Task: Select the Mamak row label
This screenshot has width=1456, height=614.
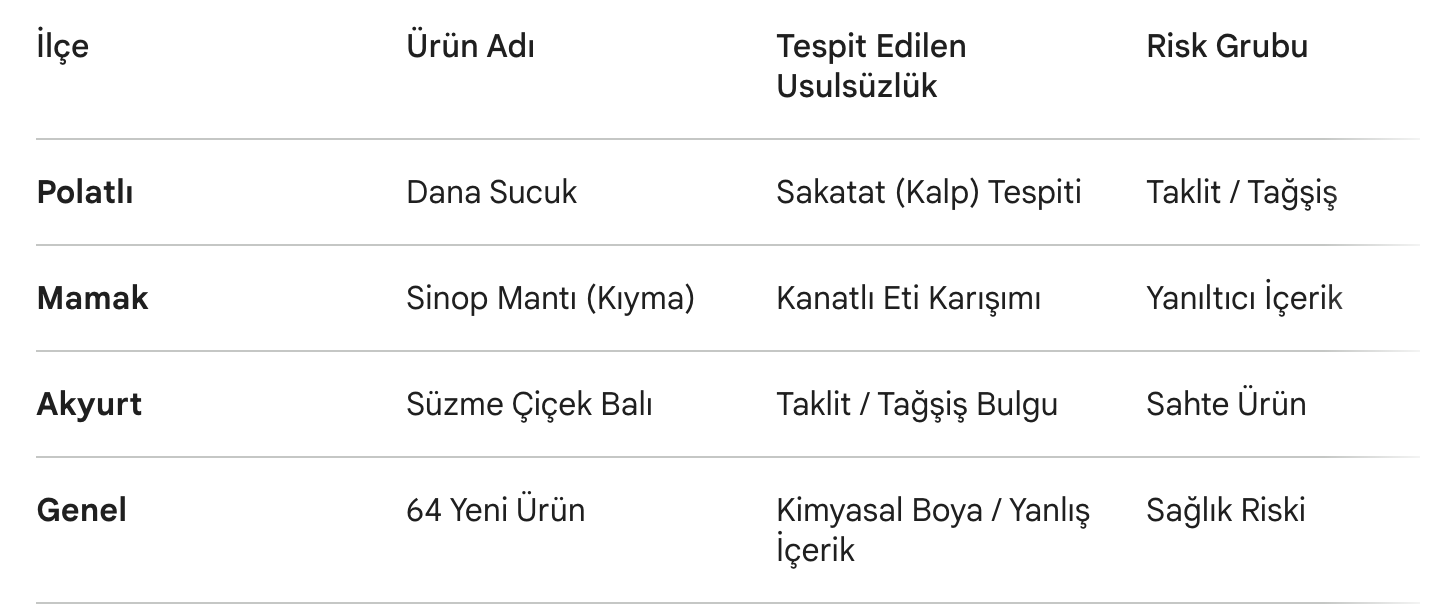Action: pyautogui.click(x=92, y=298)
